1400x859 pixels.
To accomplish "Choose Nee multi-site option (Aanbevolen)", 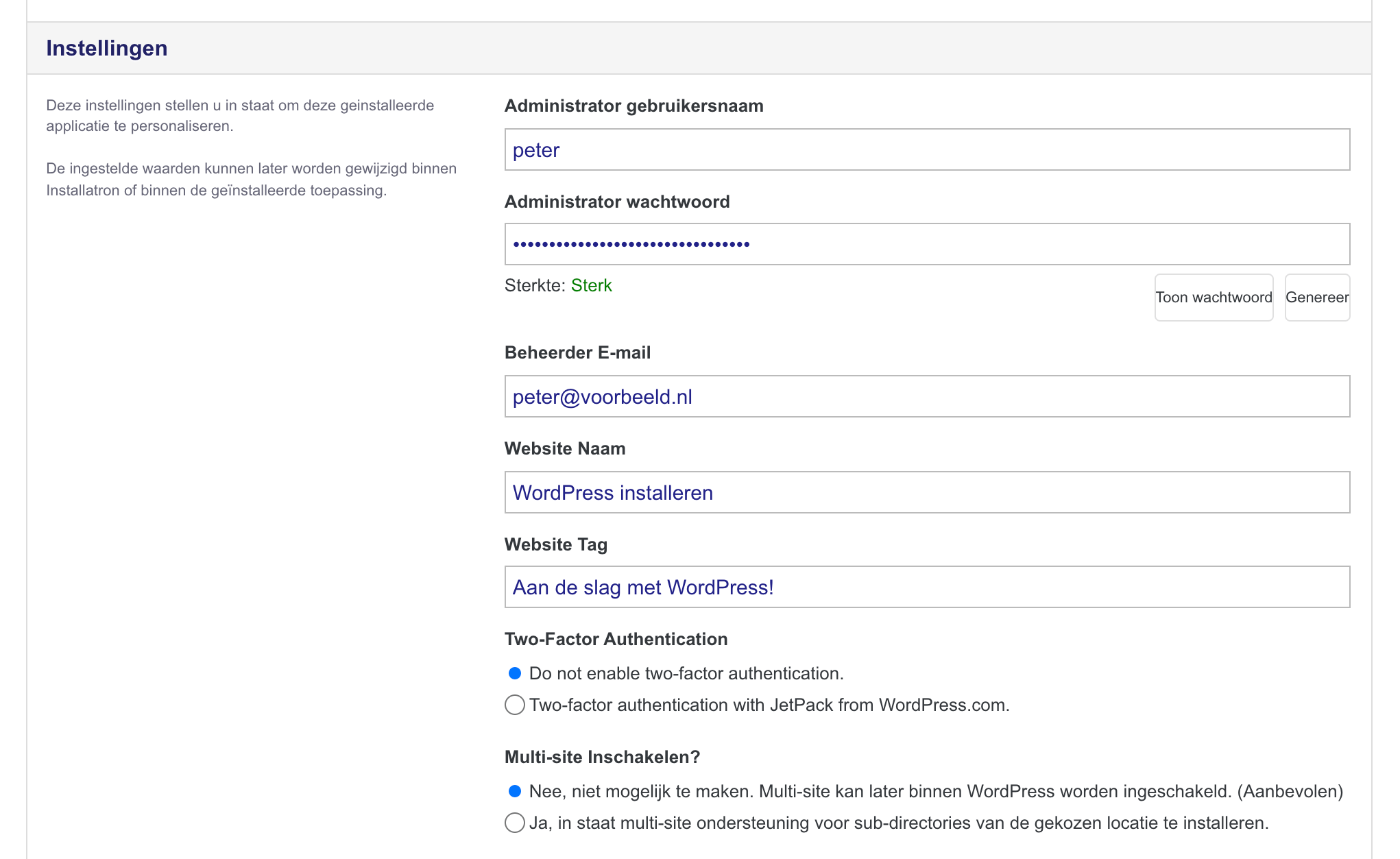I will click(515, 791).
